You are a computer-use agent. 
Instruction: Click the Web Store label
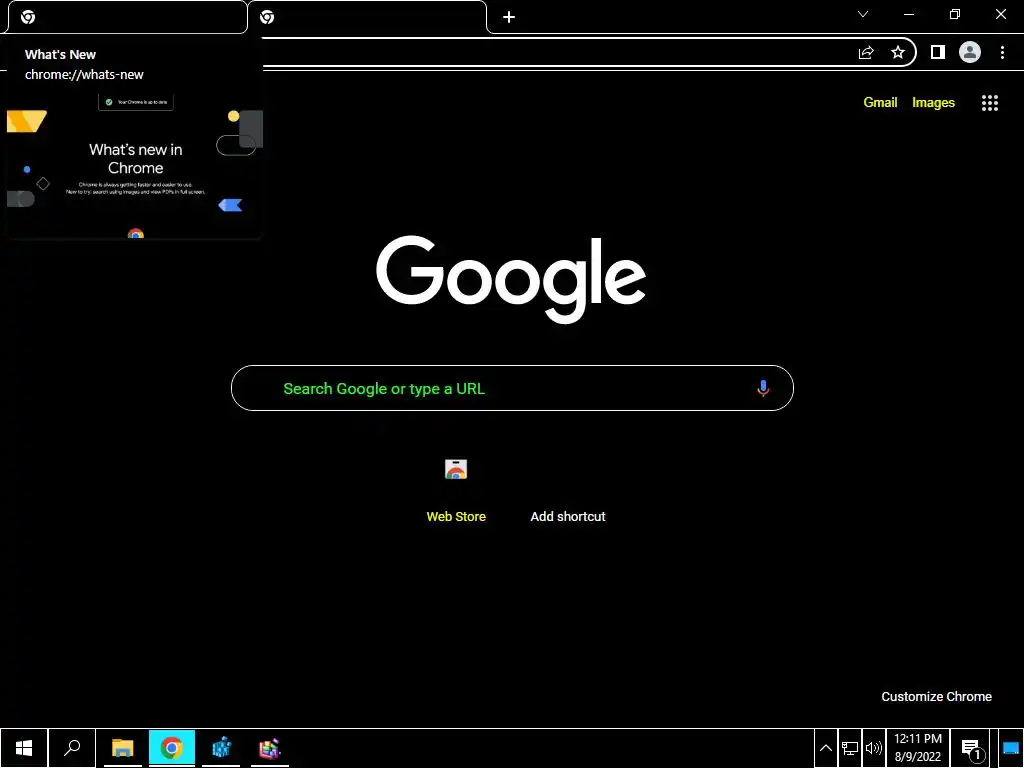pos(456,517)
